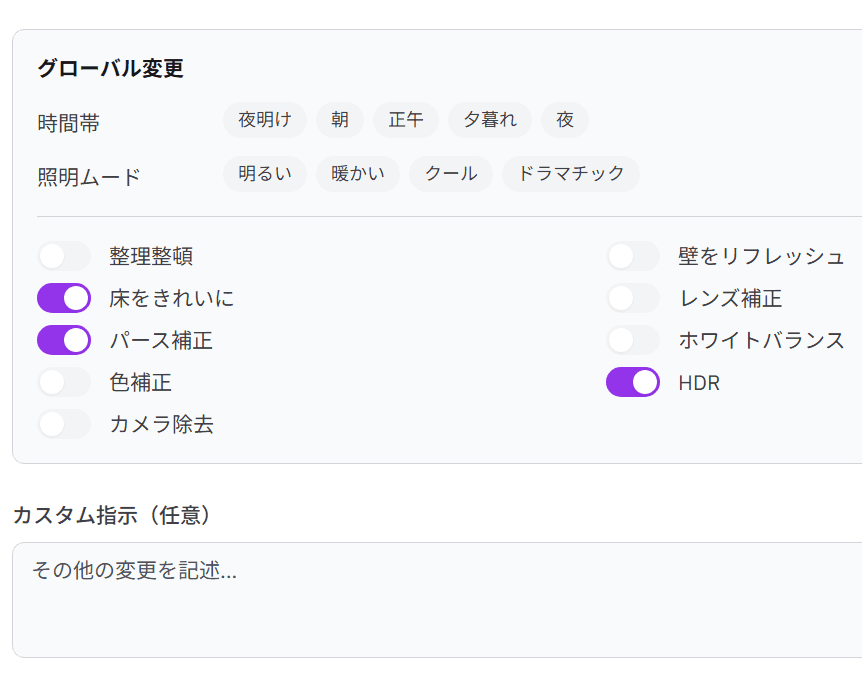862x684 pixels.
Task: Click the カスタム指示（任意） field label
Action: pyautogui.click(x=112, y=515)
